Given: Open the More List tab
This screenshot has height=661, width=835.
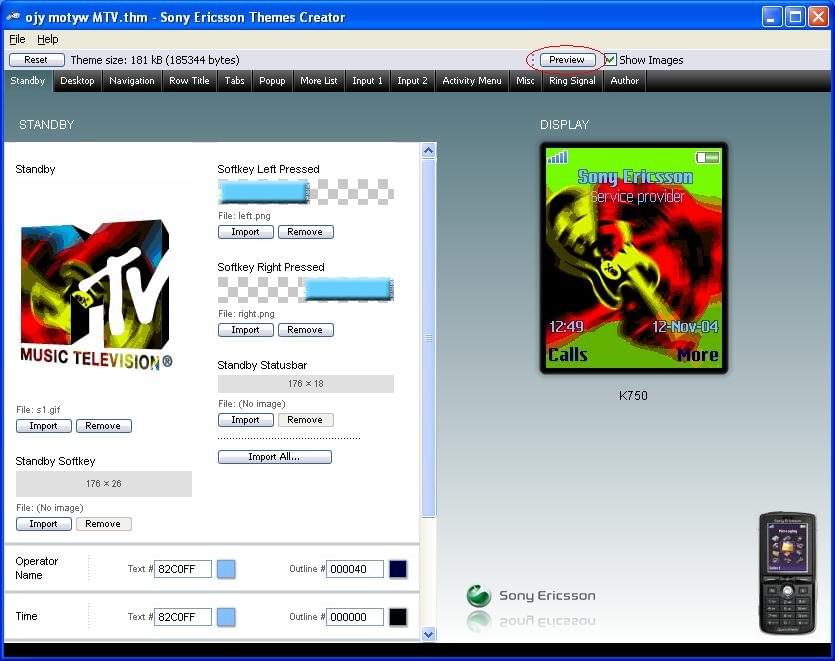Looking at the screenshot, I should 318,81.
